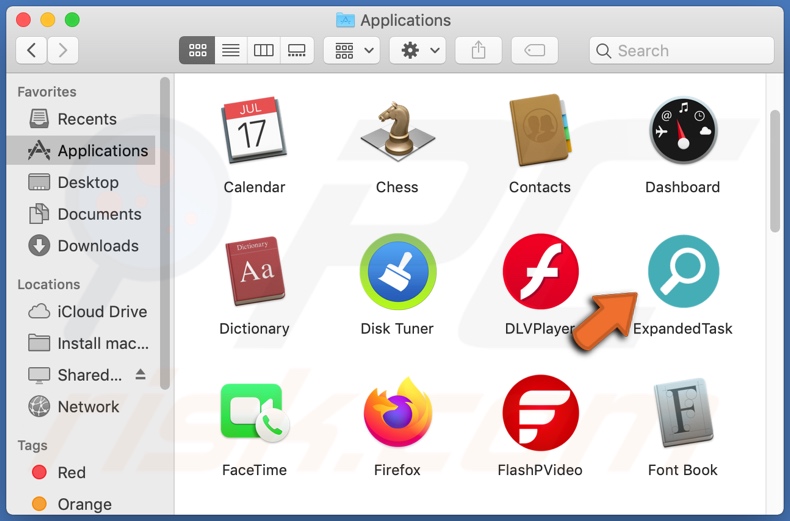Open iCloud Drive in the sidebar
The width and height of the screenshot is (790, 521).
click(81, 311)
